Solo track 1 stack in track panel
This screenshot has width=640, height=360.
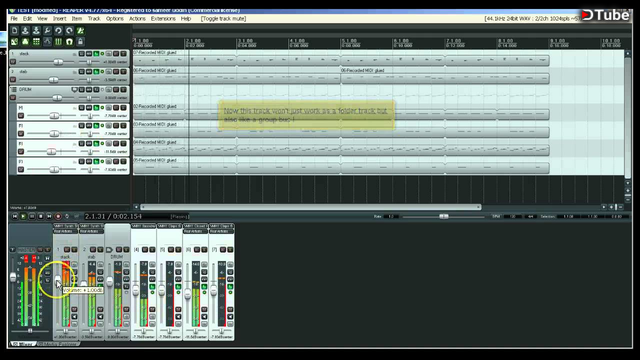coord(123,53)
